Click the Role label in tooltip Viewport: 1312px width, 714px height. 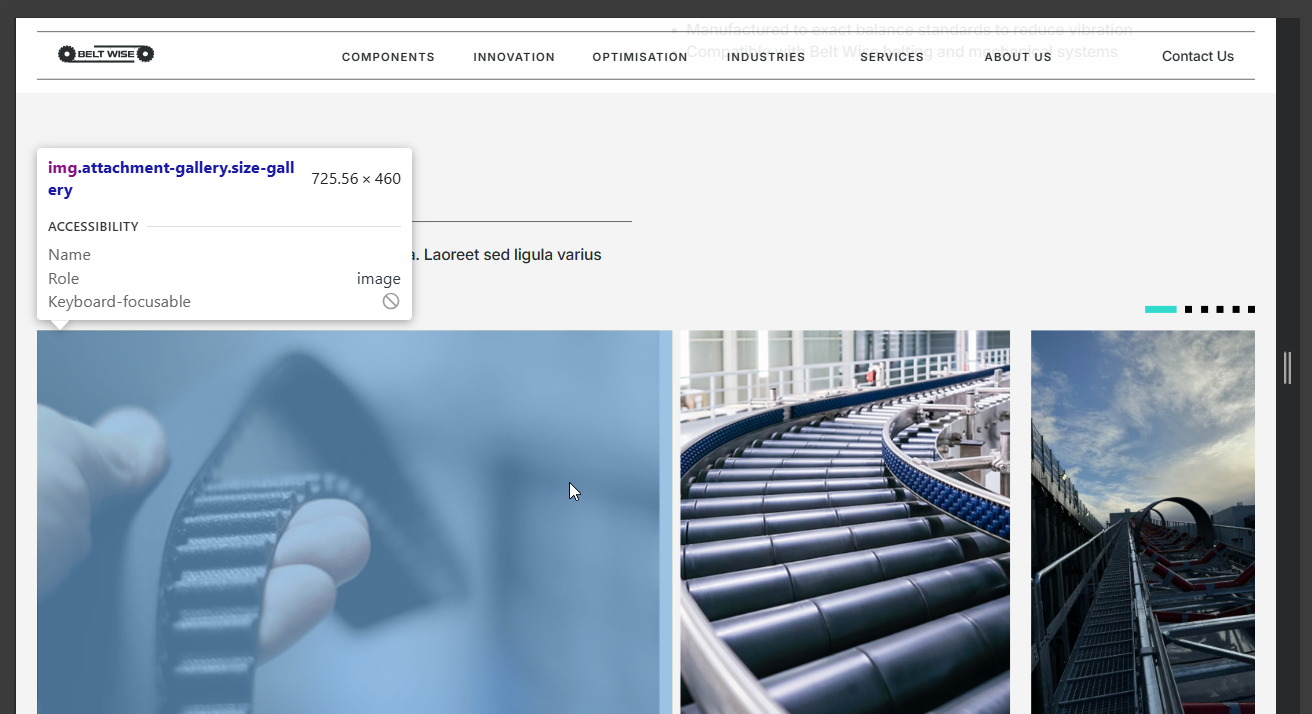coord(63,278)
